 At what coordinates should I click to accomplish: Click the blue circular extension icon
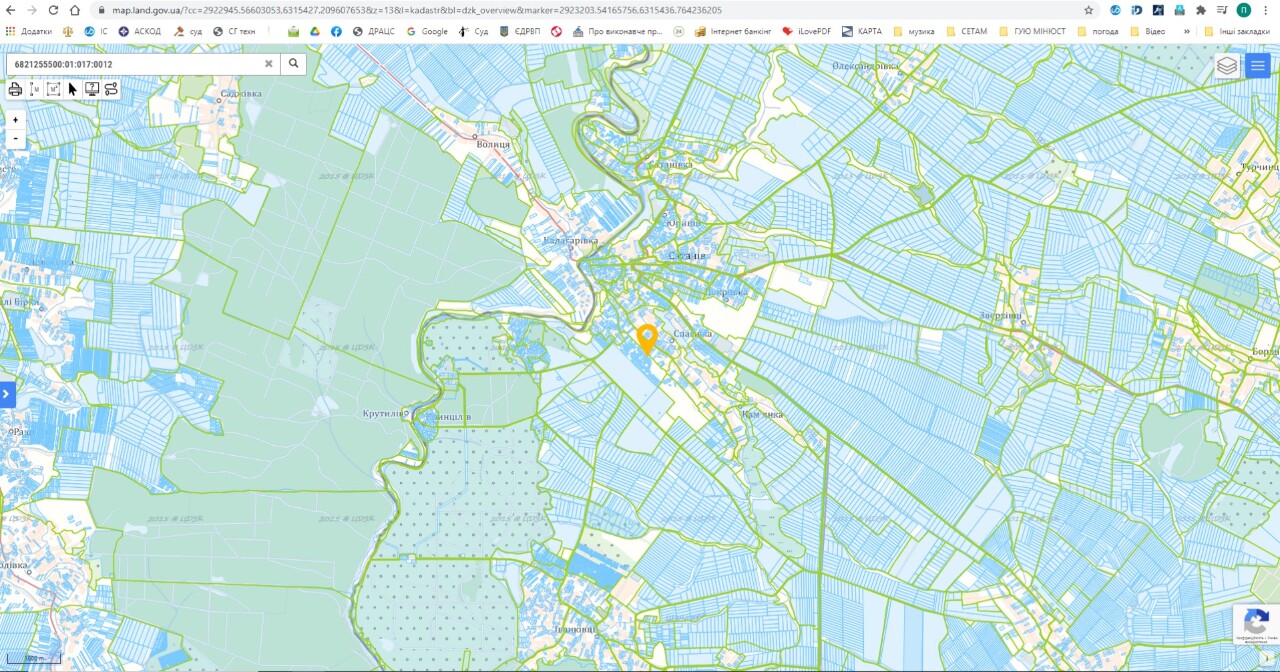[x=1115, y=10]
